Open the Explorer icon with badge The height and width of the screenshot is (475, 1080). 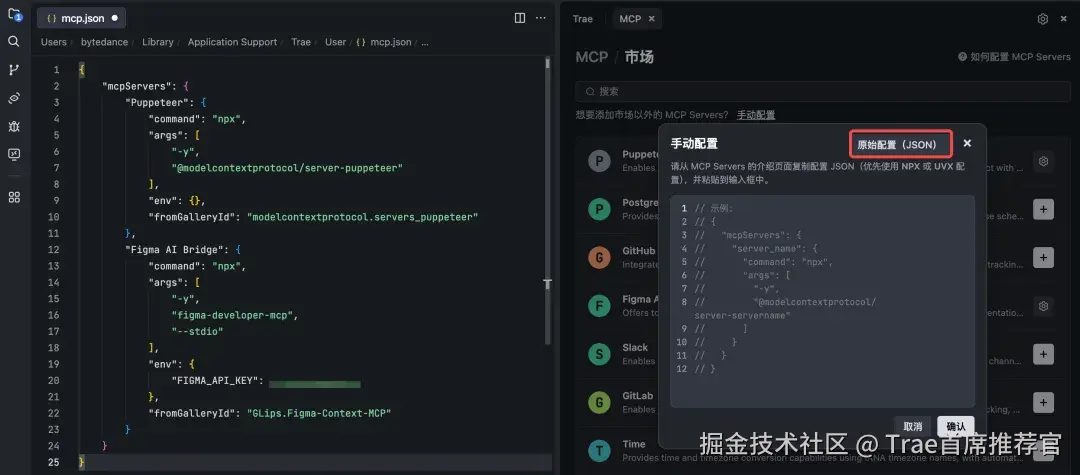[14, 14]
